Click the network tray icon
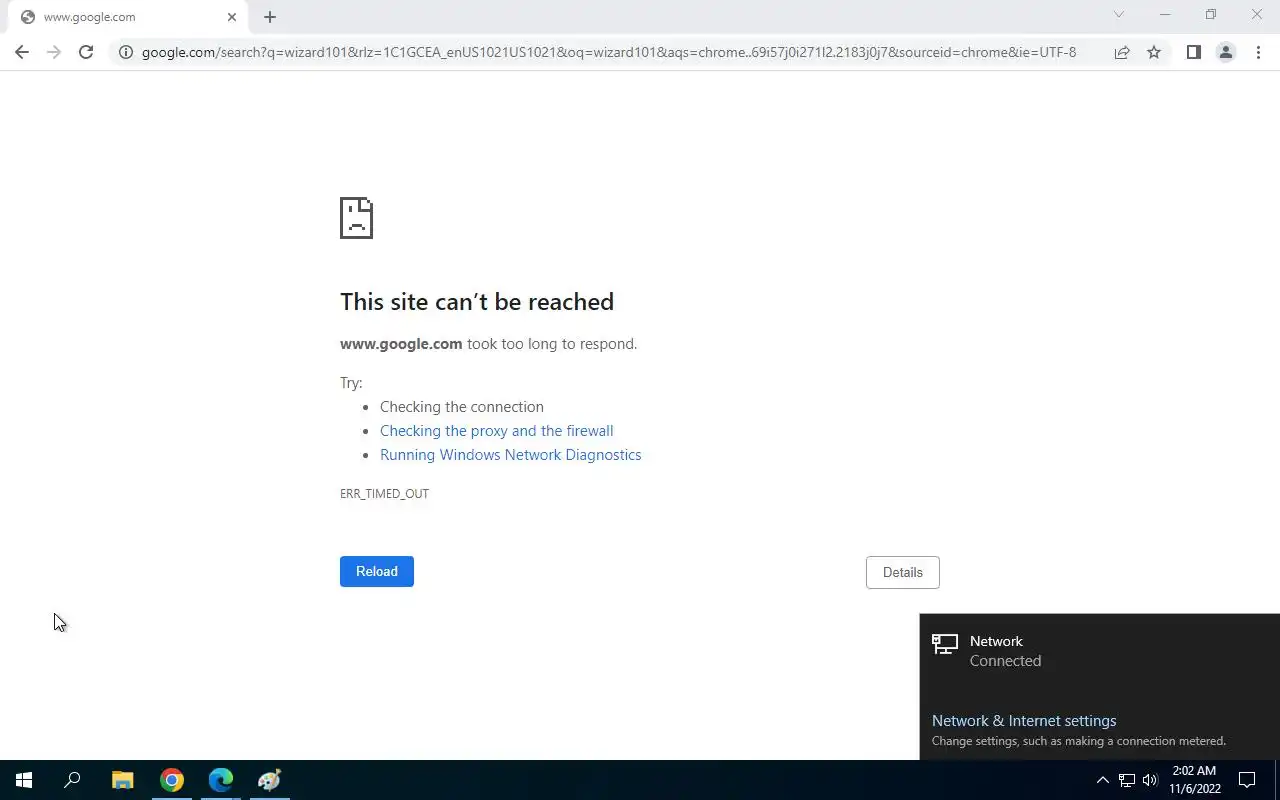Screen dimensions: 1280x800 click(1127, 780)
